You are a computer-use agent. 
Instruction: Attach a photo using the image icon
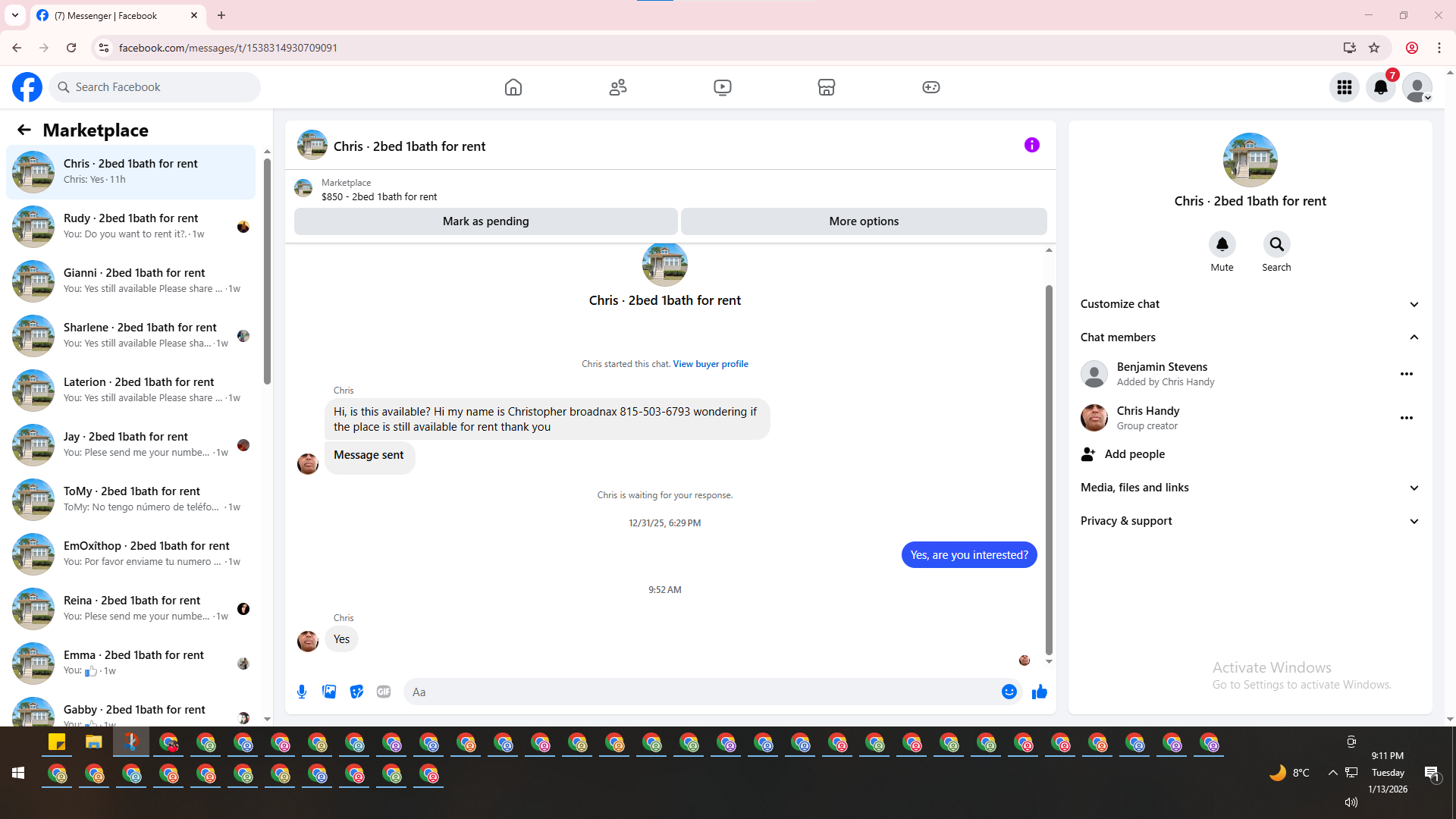[x=329, y=692]
